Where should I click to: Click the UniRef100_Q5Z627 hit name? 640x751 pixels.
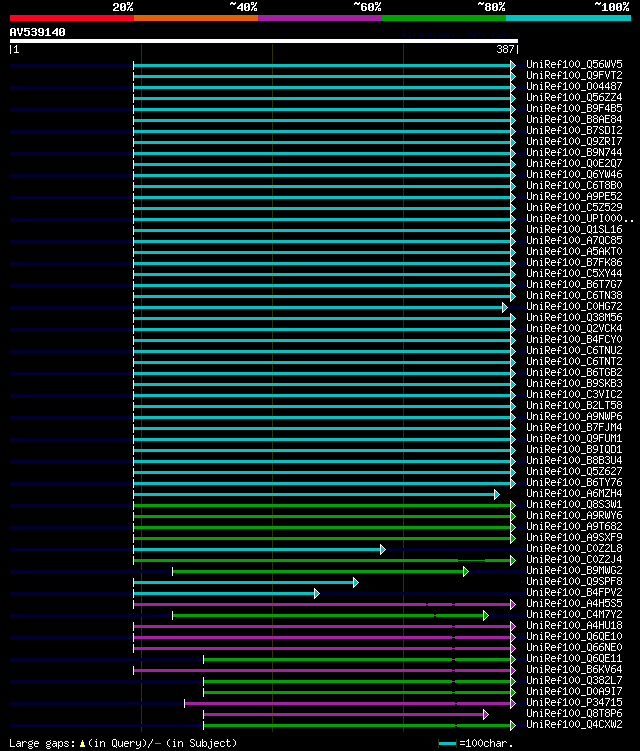[574, 472]
